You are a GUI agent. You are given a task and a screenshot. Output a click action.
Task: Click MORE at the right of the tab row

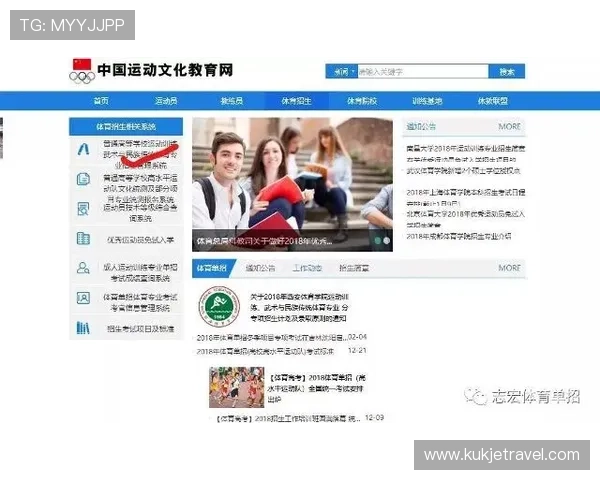tap(509, 268)
